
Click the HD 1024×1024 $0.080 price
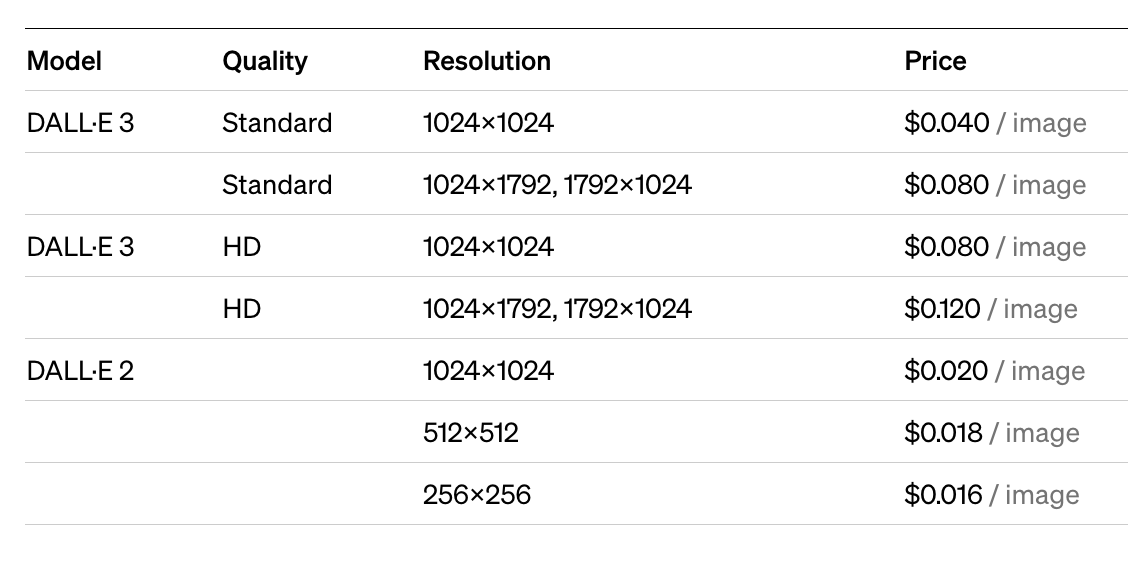point(995,247)
